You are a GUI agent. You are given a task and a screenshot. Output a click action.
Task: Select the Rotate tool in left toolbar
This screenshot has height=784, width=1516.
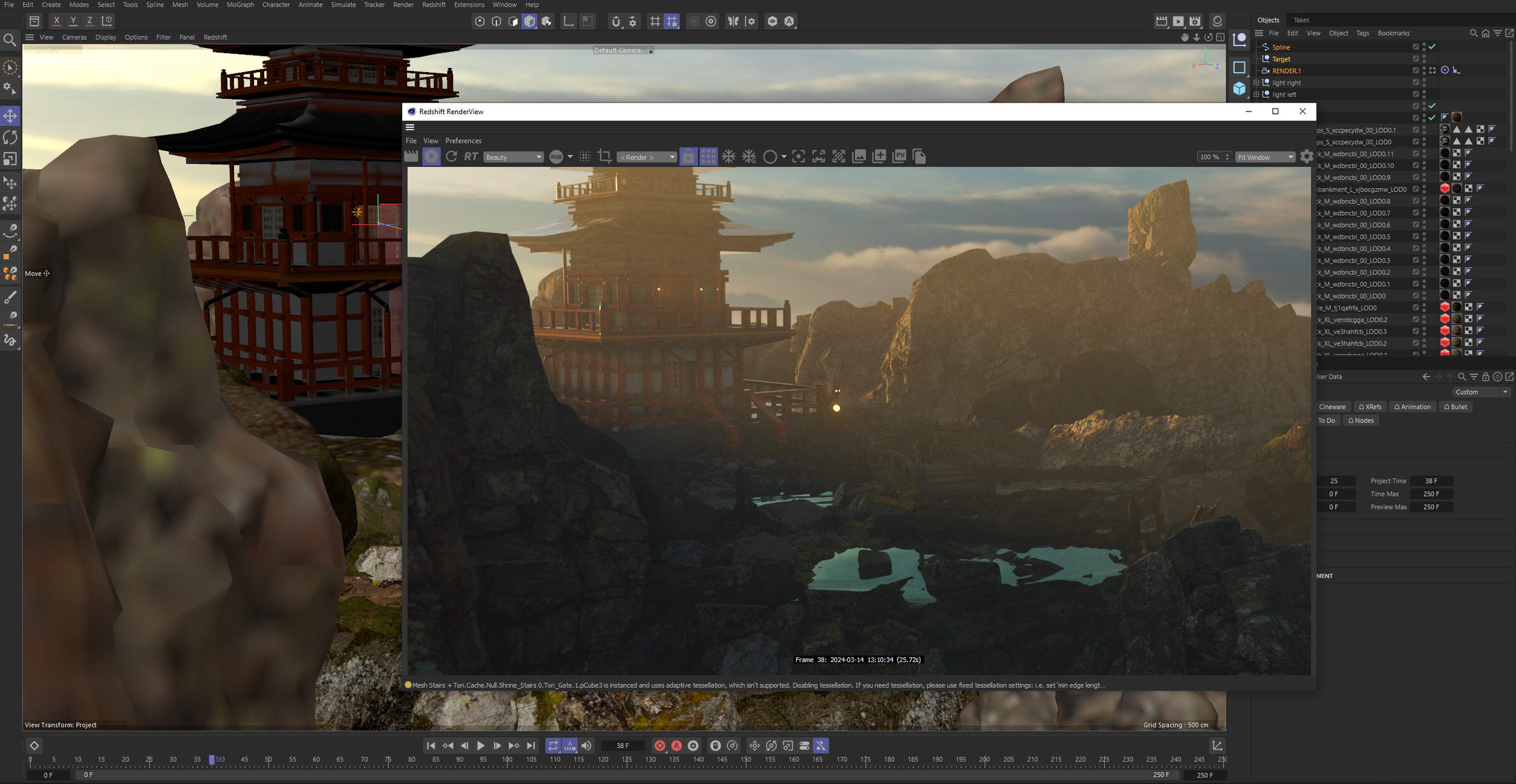[10, 138]
